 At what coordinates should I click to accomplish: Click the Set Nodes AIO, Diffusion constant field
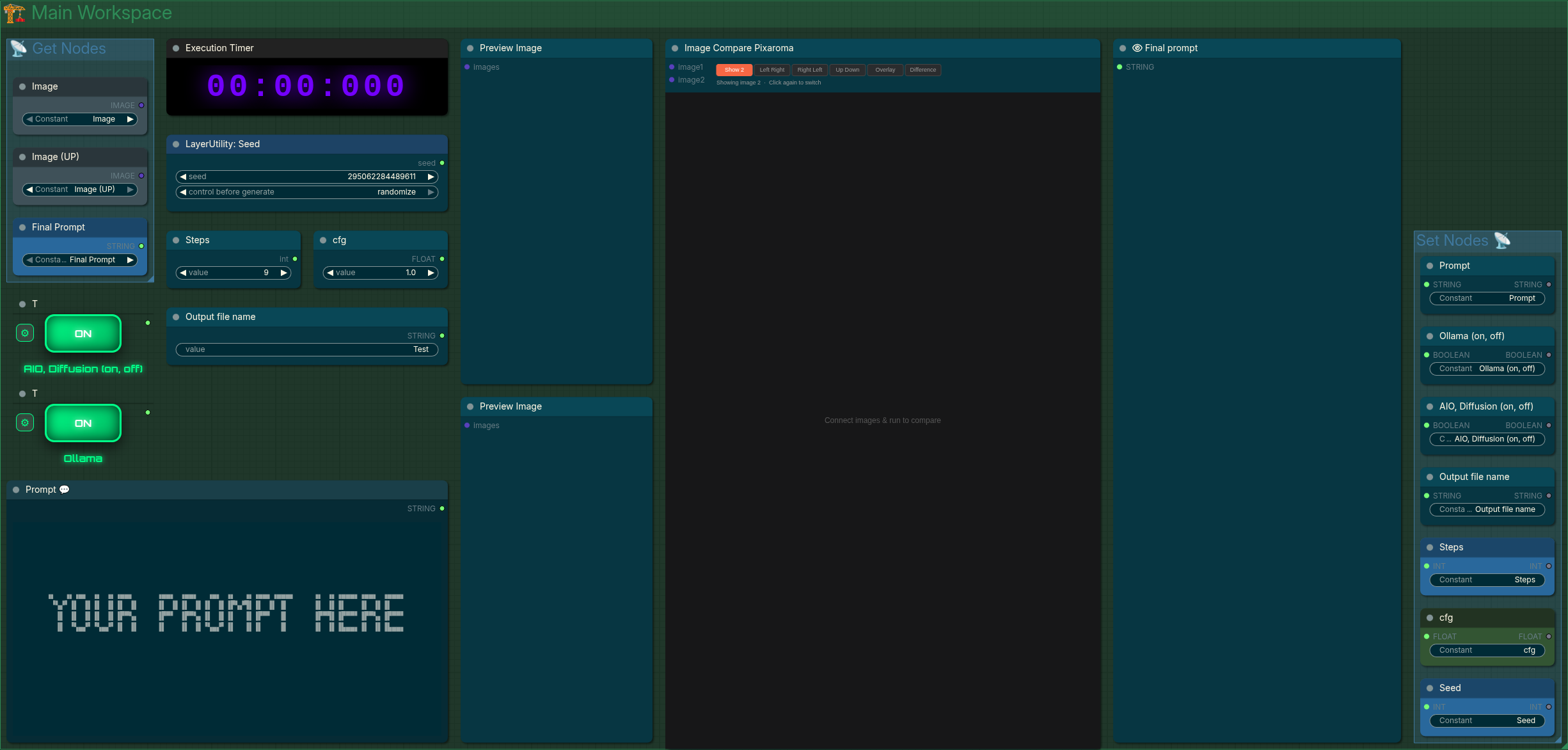coord(1487,439)
